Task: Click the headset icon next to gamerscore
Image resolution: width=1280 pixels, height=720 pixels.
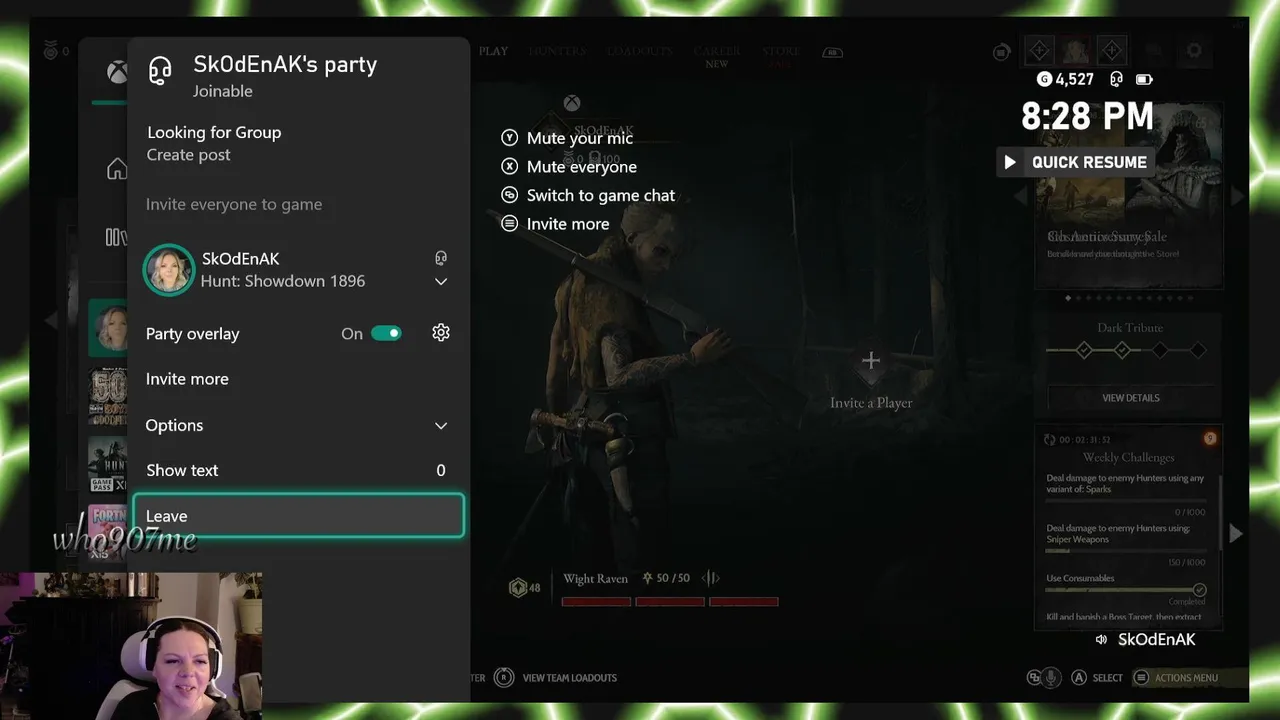Action: [x=1116, y=79]
